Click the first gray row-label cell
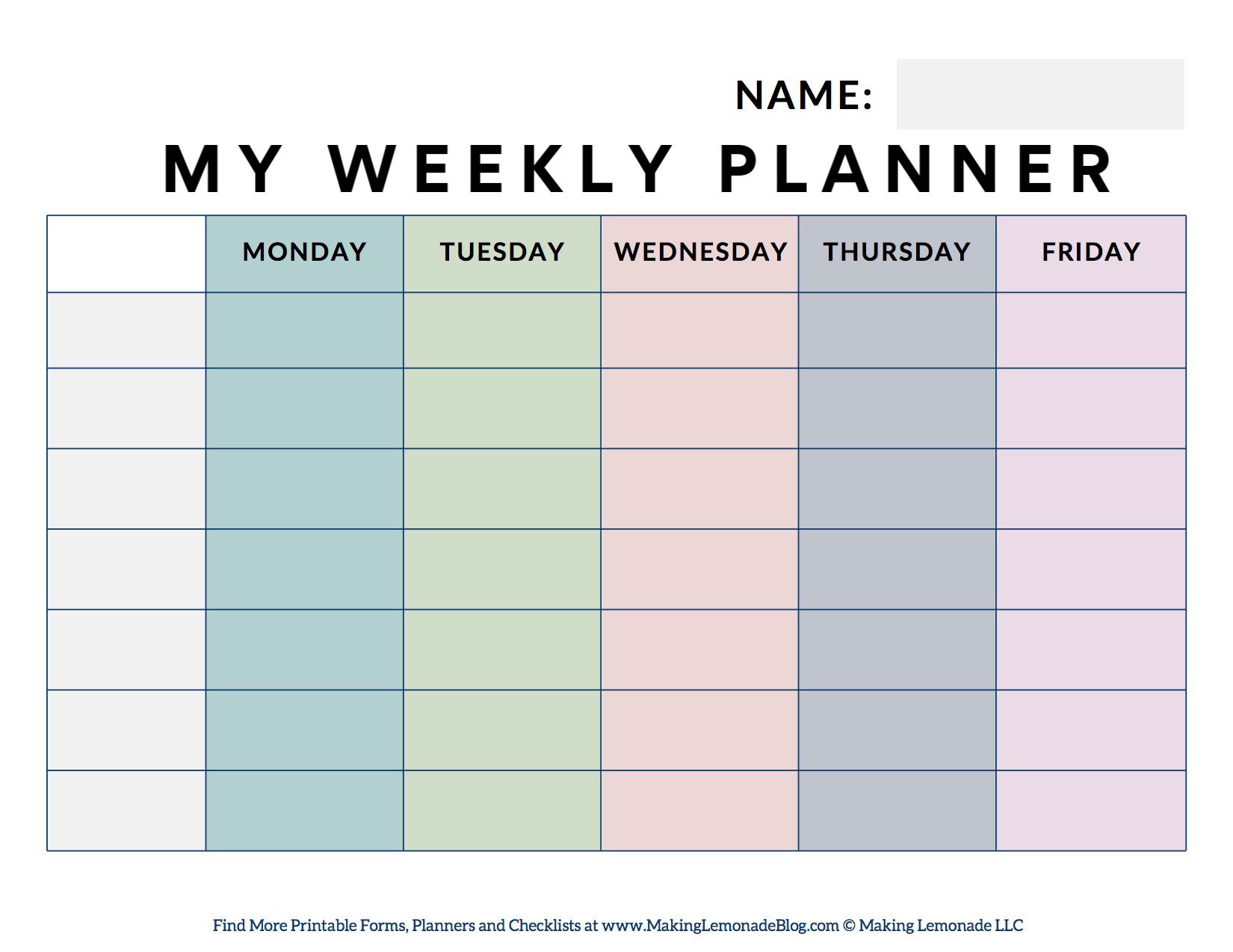 coord(126,330)
